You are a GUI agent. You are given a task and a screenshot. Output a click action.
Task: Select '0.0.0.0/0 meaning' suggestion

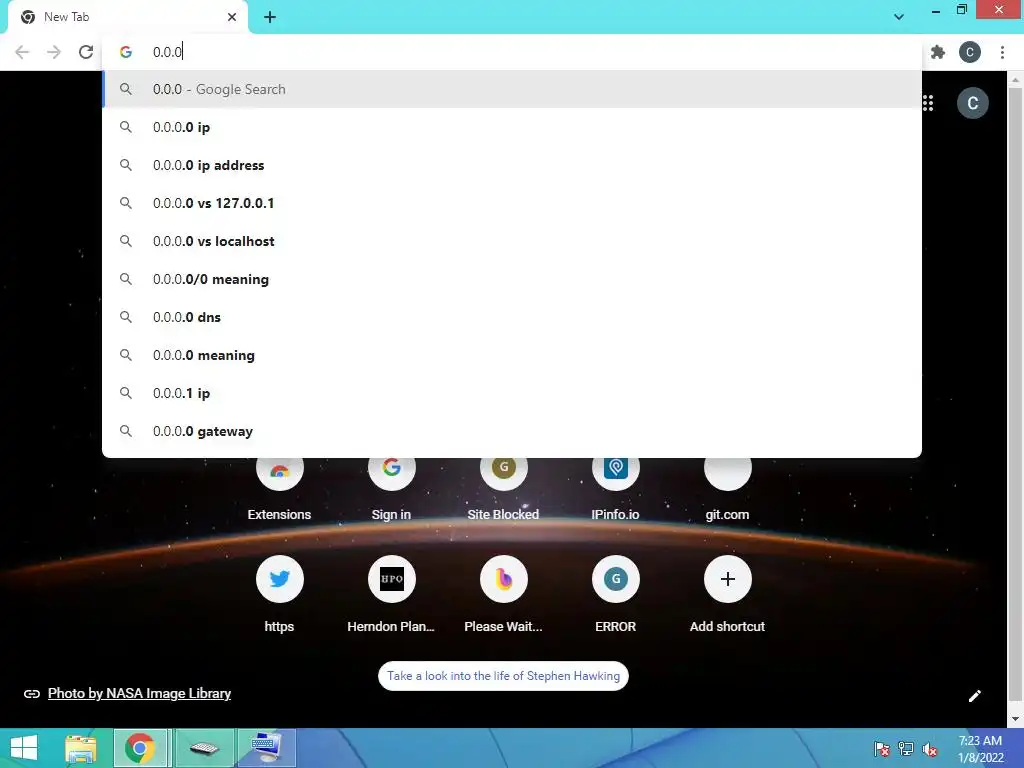pyautogui.click(x=512, y=280)
